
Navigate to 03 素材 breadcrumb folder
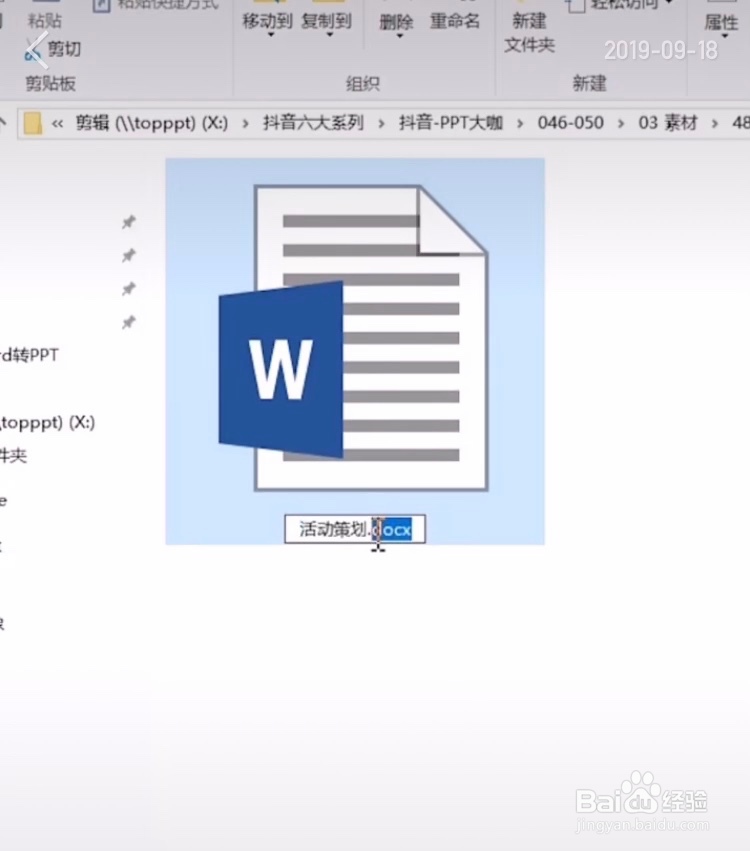coord(668,123)
